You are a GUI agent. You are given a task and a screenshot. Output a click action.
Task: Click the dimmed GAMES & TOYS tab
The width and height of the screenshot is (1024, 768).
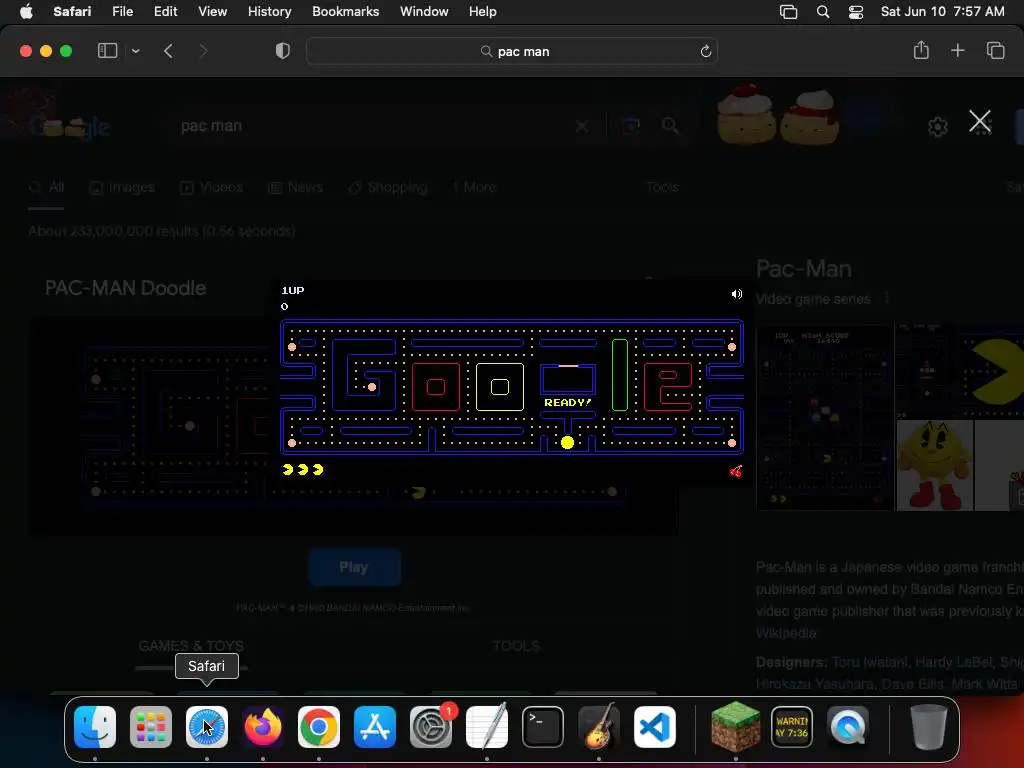(191, 646)
